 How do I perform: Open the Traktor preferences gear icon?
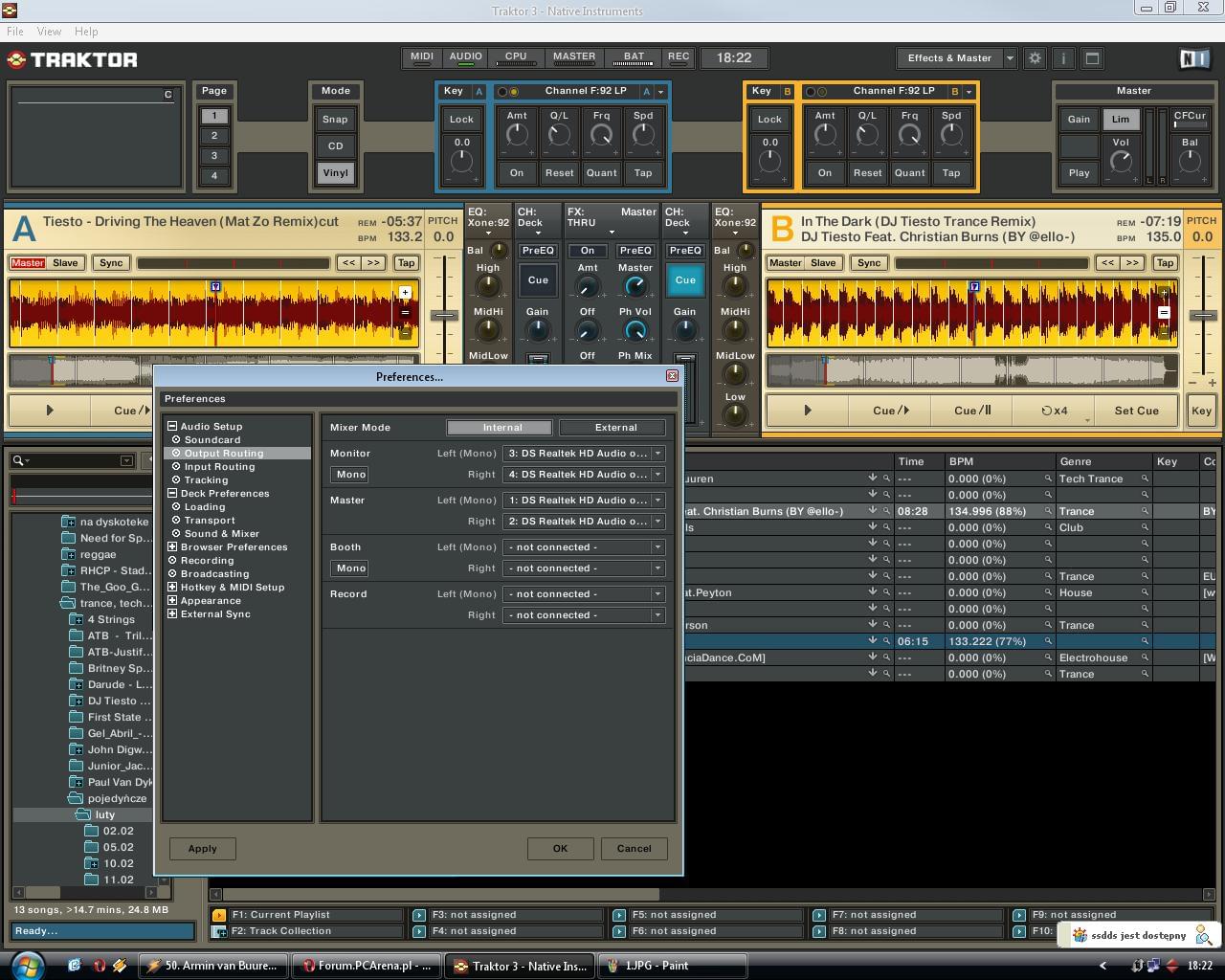[1035, 58]
